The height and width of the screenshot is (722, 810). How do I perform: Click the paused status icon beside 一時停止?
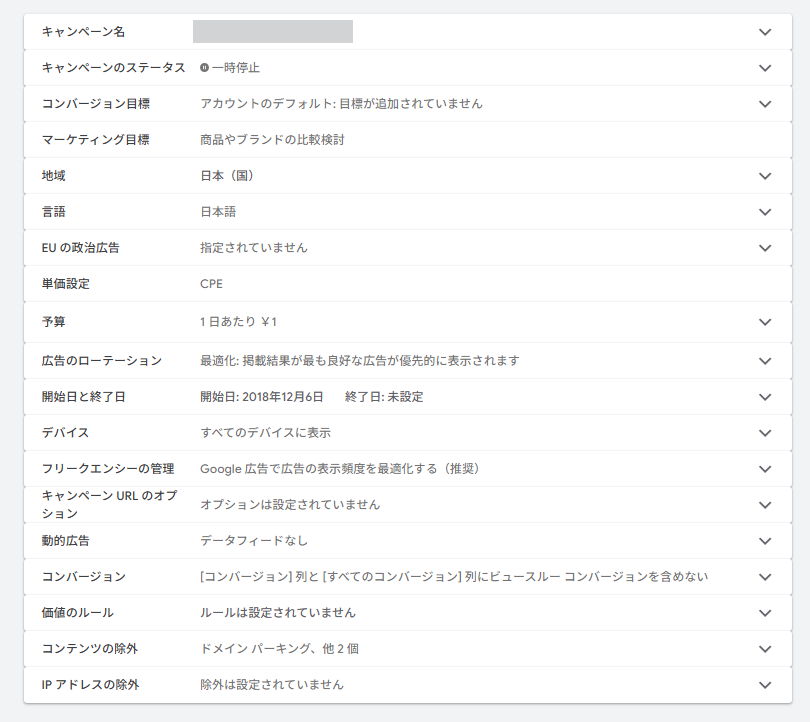(205, 68)
